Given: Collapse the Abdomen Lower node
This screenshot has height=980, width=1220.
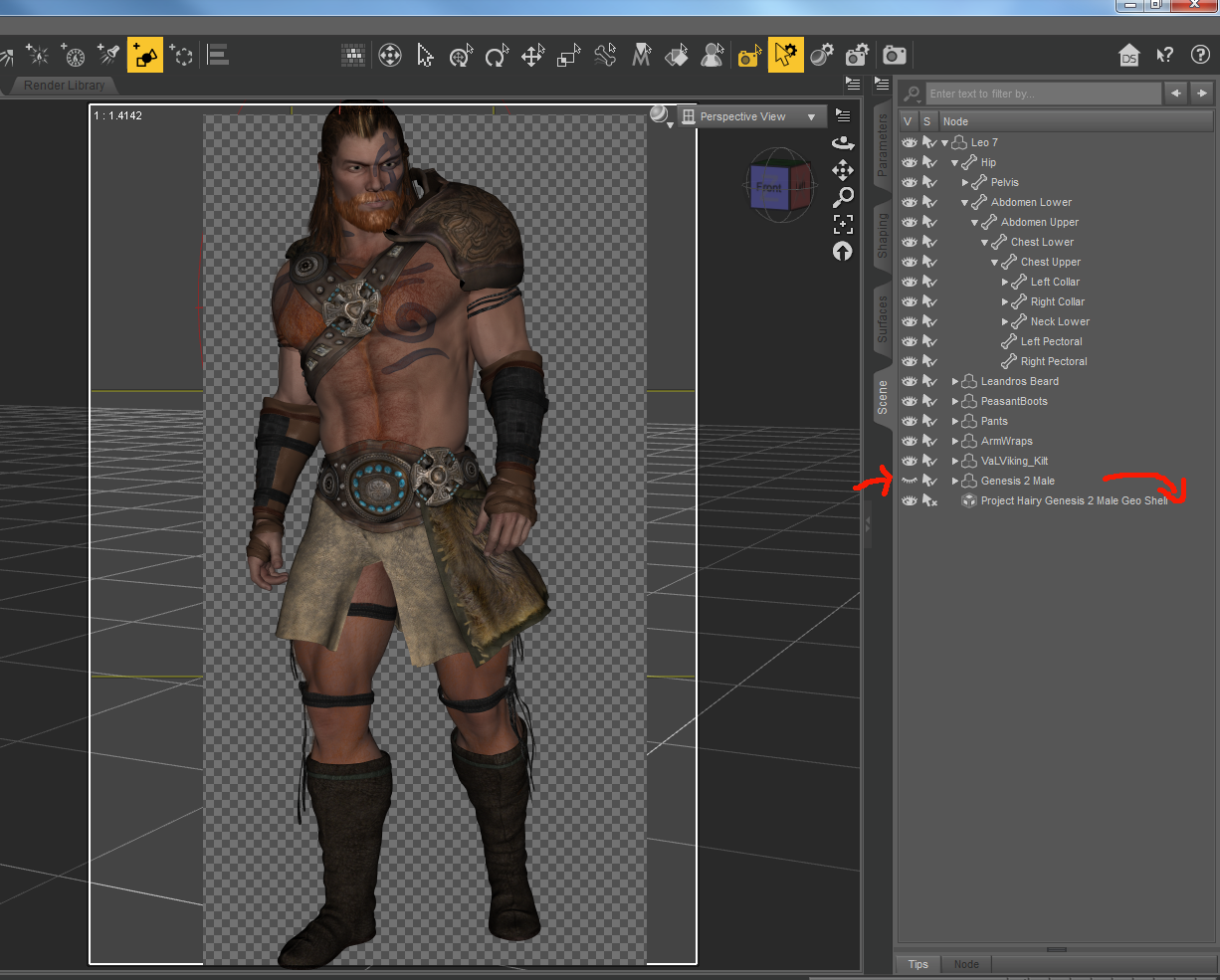Looking at the screenshot, I should [965, 203].
